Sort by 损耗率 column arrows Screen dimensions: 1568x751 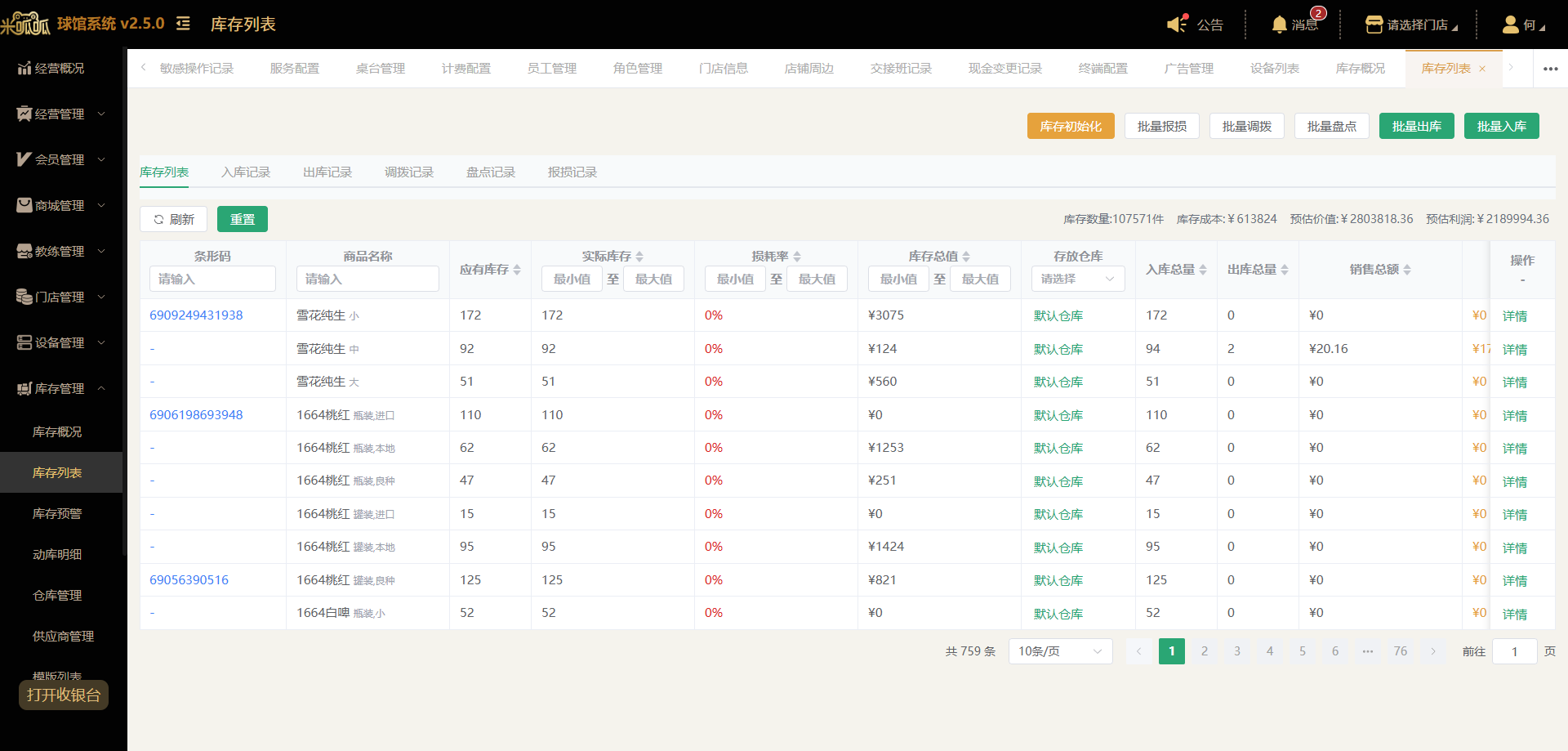point(797,256)
